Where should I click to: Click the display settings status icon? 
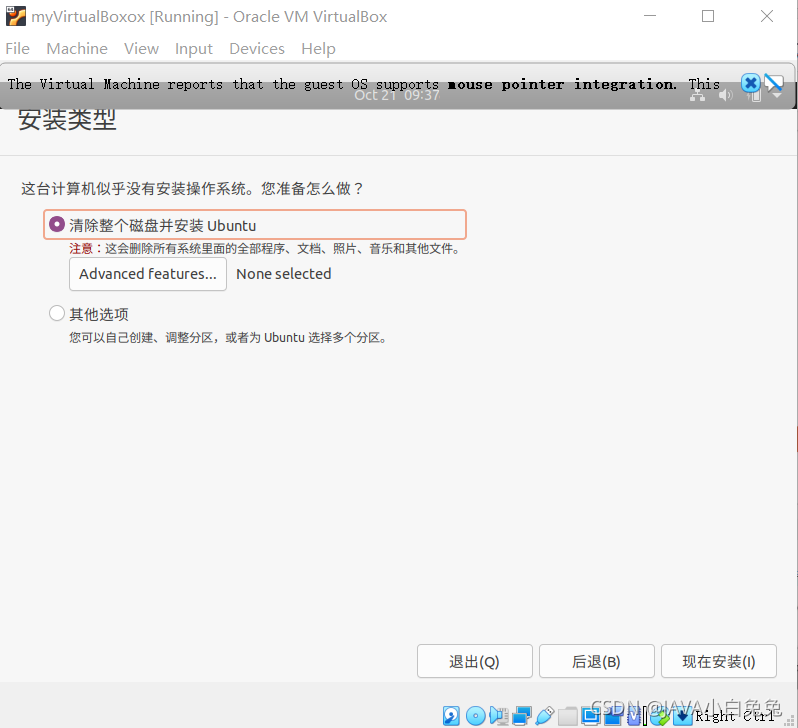click(x=590, y=716)
